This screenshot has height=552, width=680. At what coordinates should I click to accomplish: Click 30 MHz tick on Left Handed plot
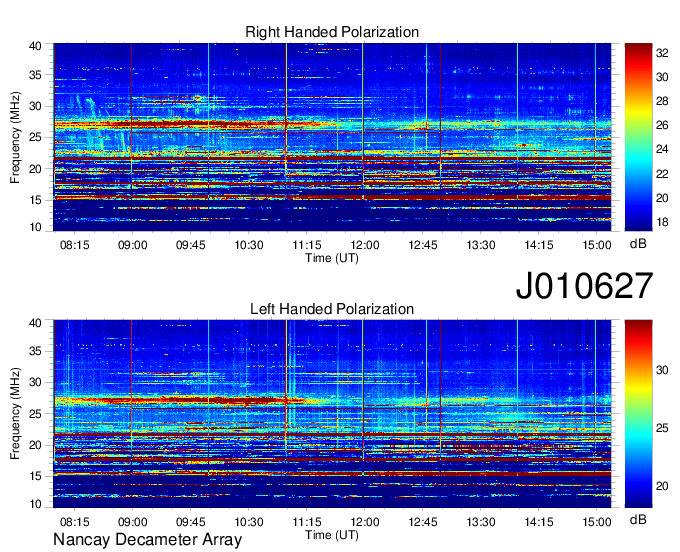(35, 382)
